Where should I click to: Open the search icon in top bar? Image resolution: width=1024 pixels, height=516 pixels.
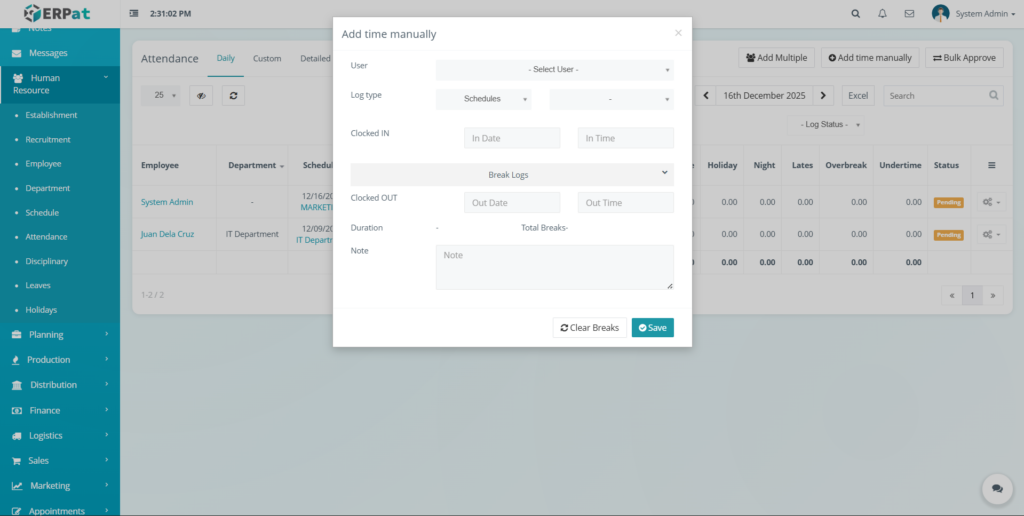point(856,14)
